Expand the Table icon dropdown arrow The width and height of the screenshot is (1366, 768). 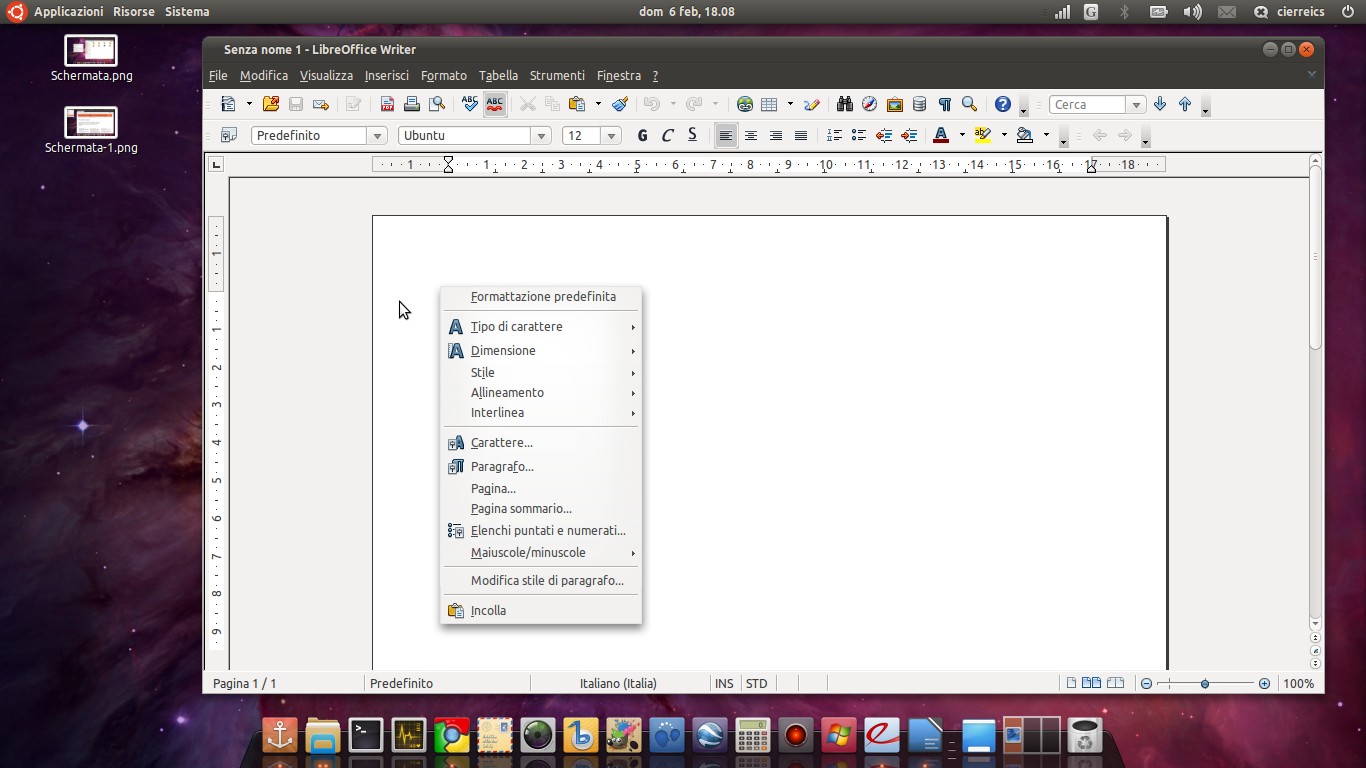(790, 104)
